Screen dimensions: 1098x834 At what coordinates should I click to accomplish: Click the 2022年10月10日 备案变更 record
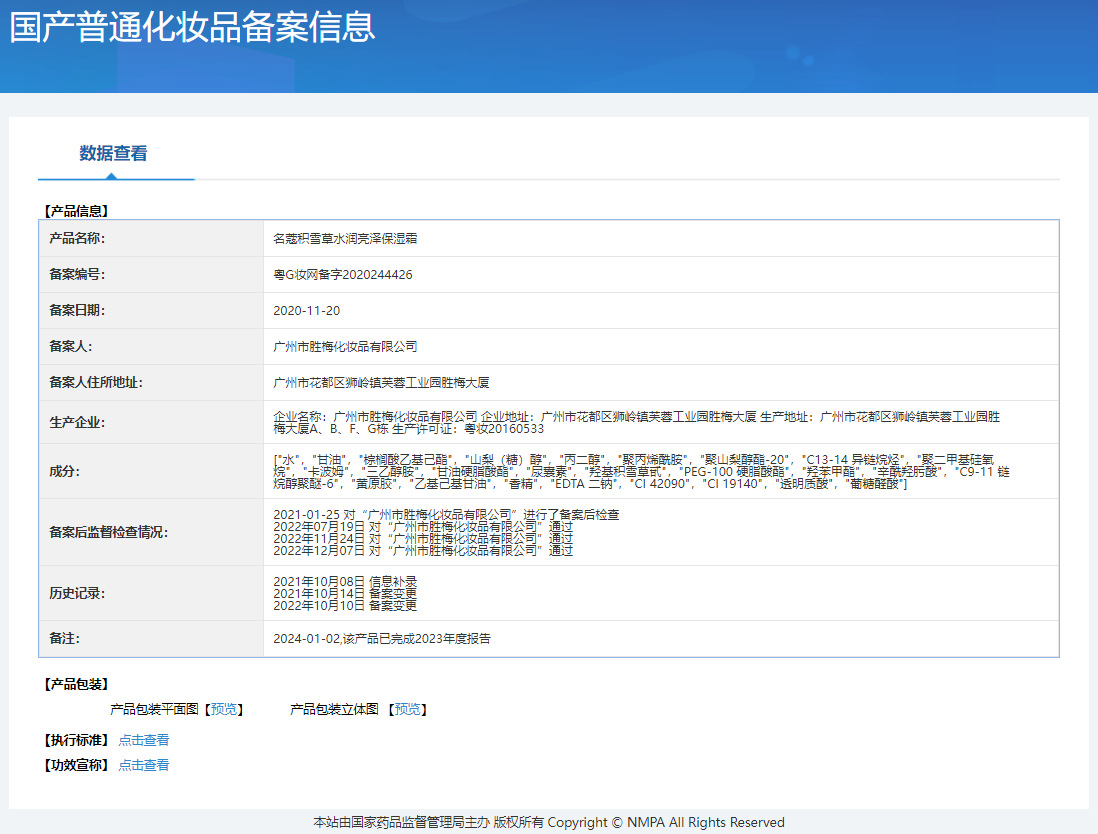(x=345, y=605)
